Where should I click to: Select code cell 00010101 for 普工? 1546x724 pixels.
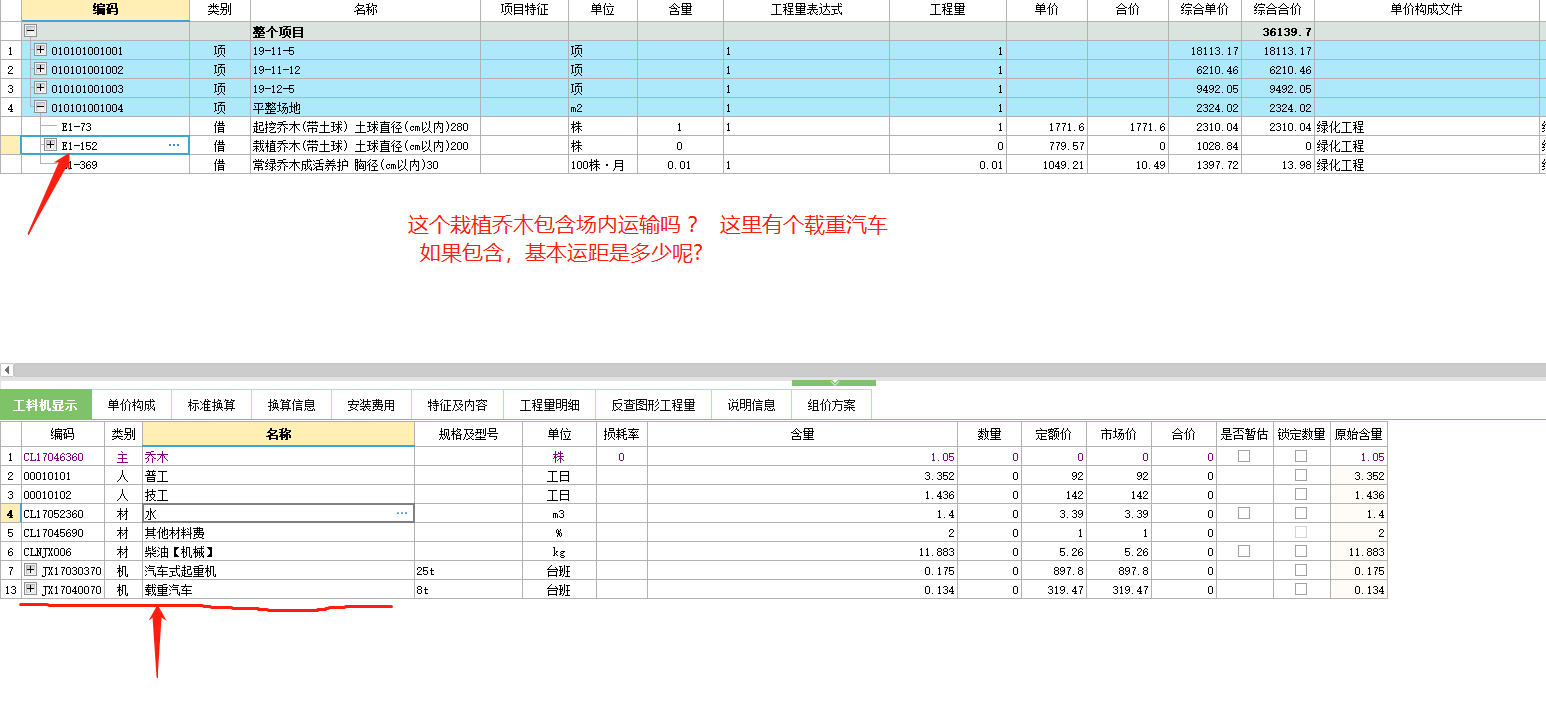[63, 476]
